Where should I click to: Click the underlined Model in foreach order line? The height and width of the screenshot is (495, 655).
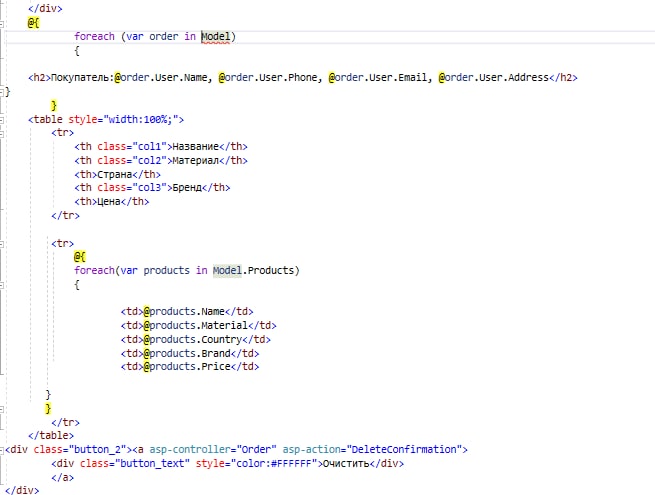[x=216, y=37]
